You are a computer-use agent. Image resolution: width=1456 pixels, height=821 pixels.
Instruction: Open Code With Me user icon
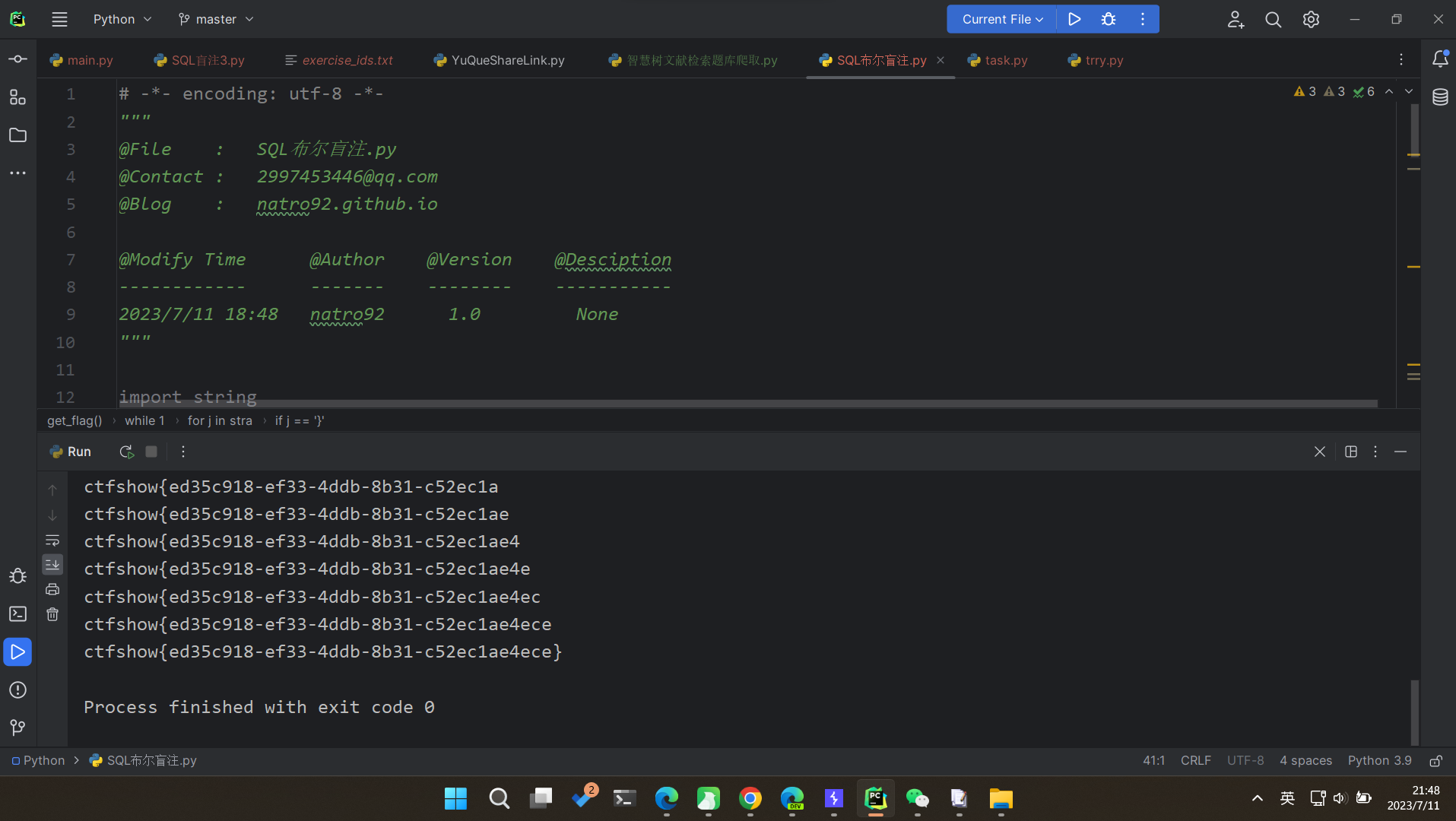pyautogui.click(x=1236, y=19)
